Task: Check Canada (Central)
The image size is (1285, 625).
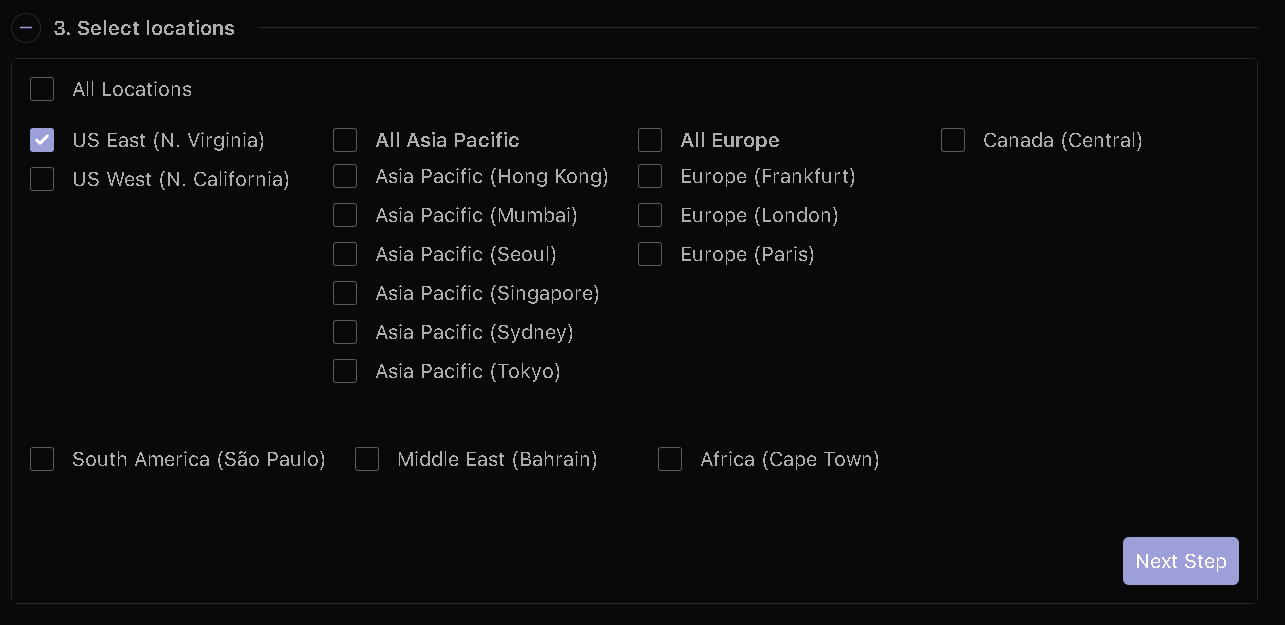Action: (x=953, y=140)
